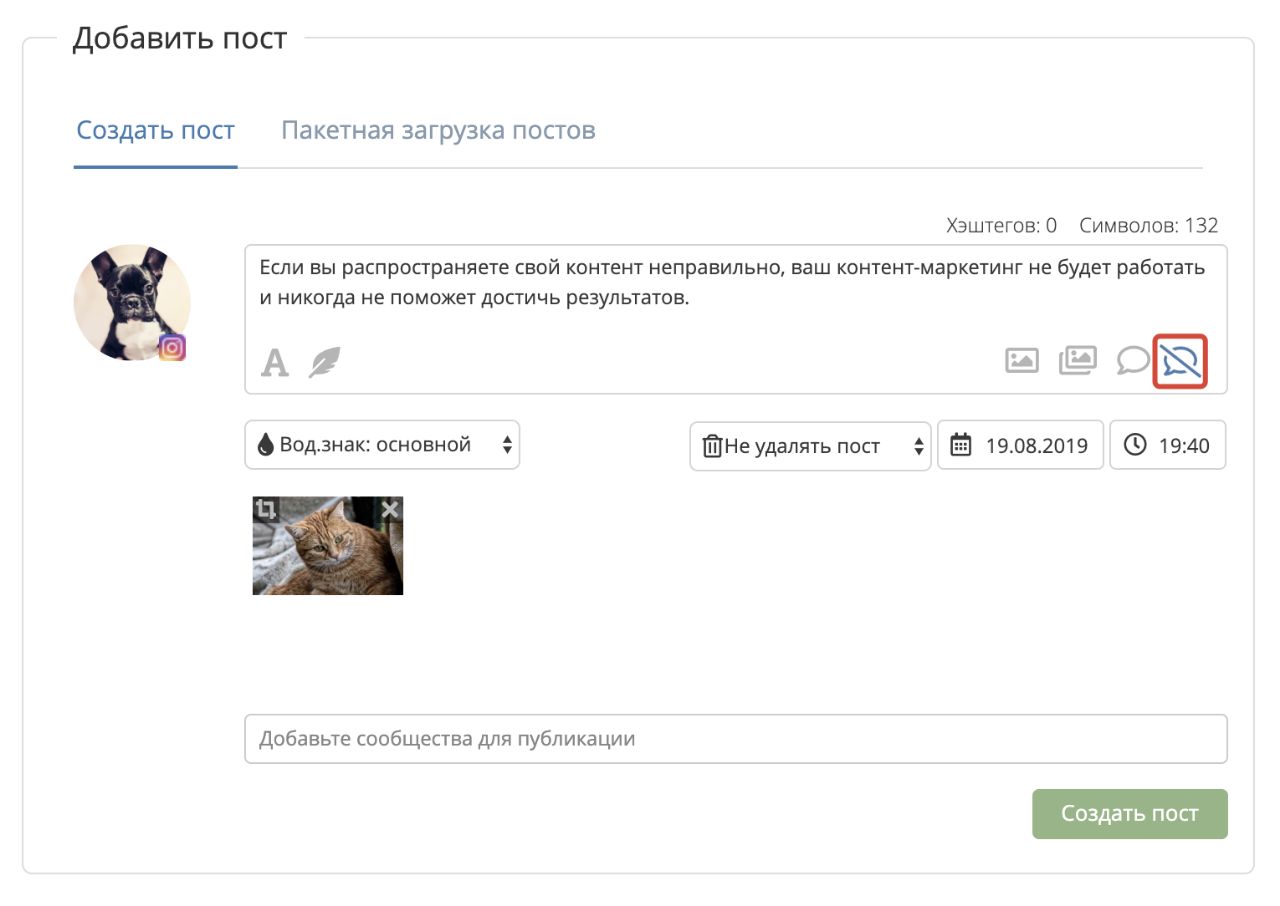The width and height of the screenshot is (1280, 906).
Task: Click the single image upload icon
Action: (x=1021, y=360)
